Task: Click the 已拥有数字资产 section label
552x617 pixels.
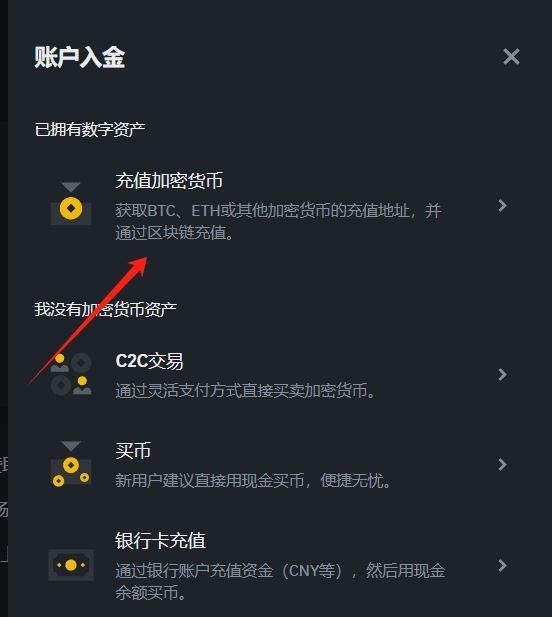Action: point(90,129)
